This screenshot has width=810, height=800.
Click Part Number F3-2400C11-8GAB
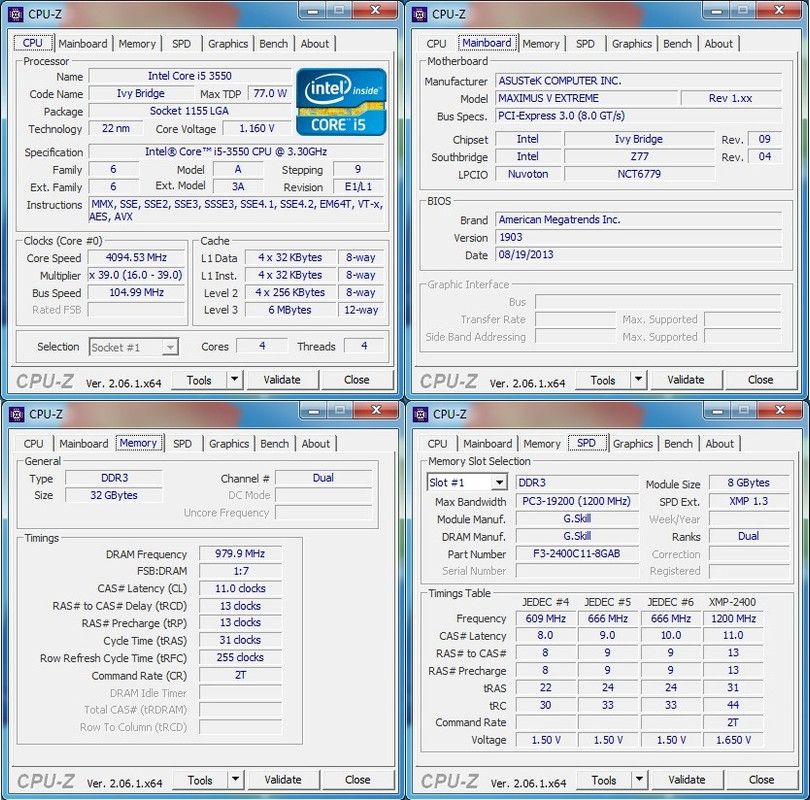tap(577, 554)
